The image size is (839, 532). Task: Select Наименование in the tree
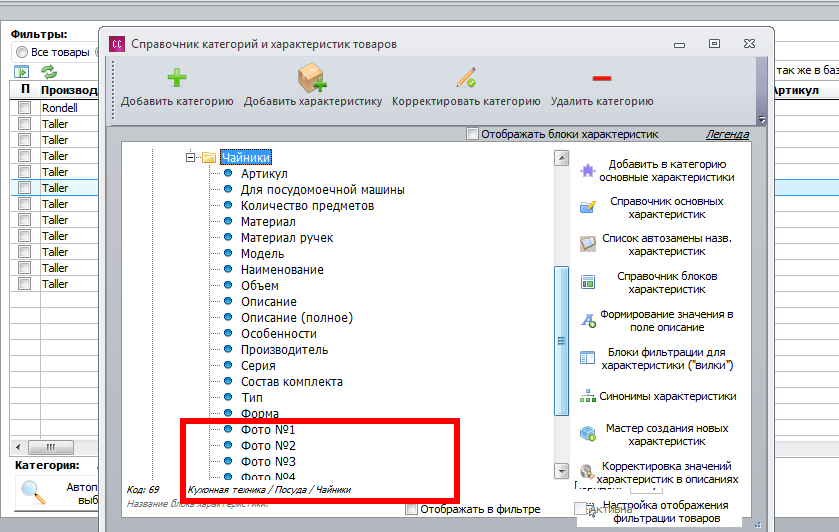[282, 270]
